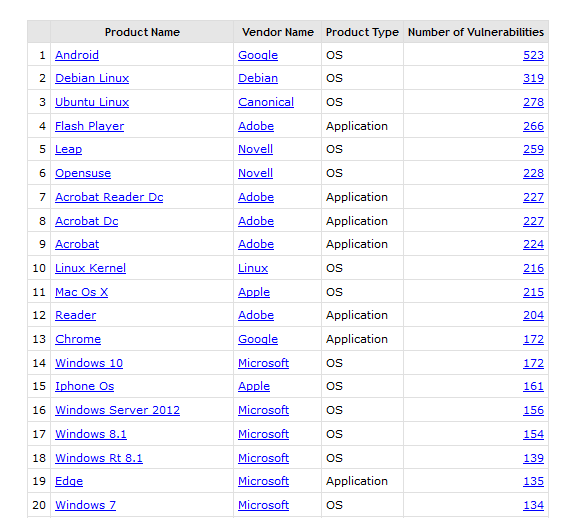View the 278 vulnerabilities for Ubuntu Linux
Image resolution: width=575 pixels, height=518 pixels.
[534, 102]
